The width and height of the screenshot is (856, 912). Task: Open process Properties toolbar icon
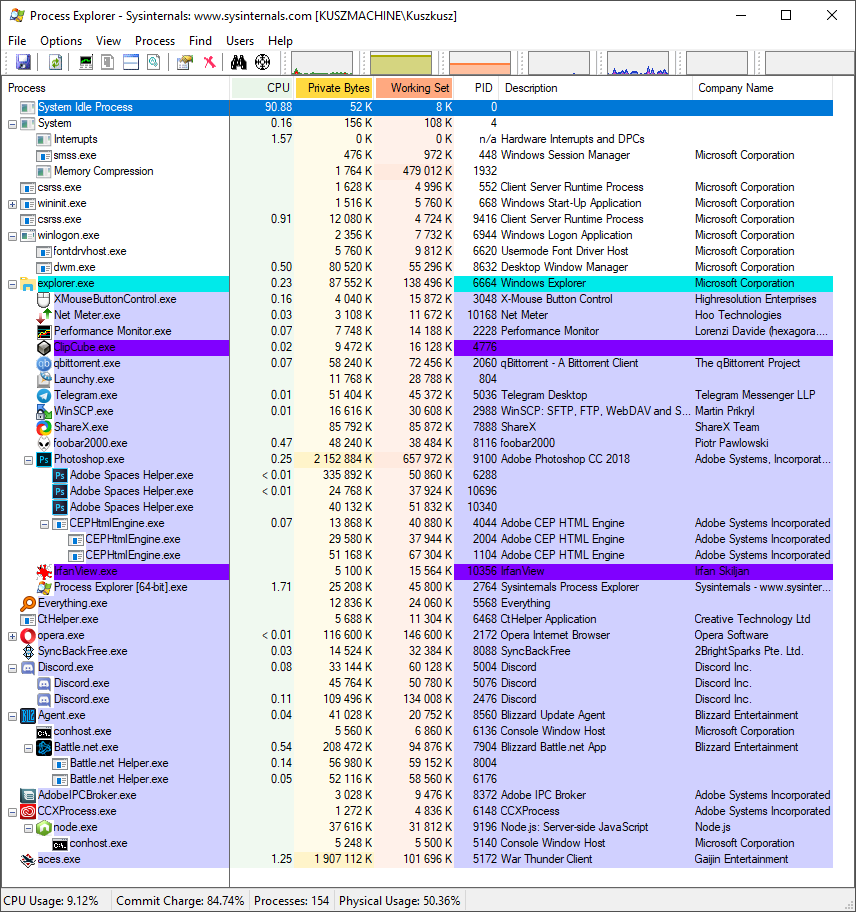point(185,62)
